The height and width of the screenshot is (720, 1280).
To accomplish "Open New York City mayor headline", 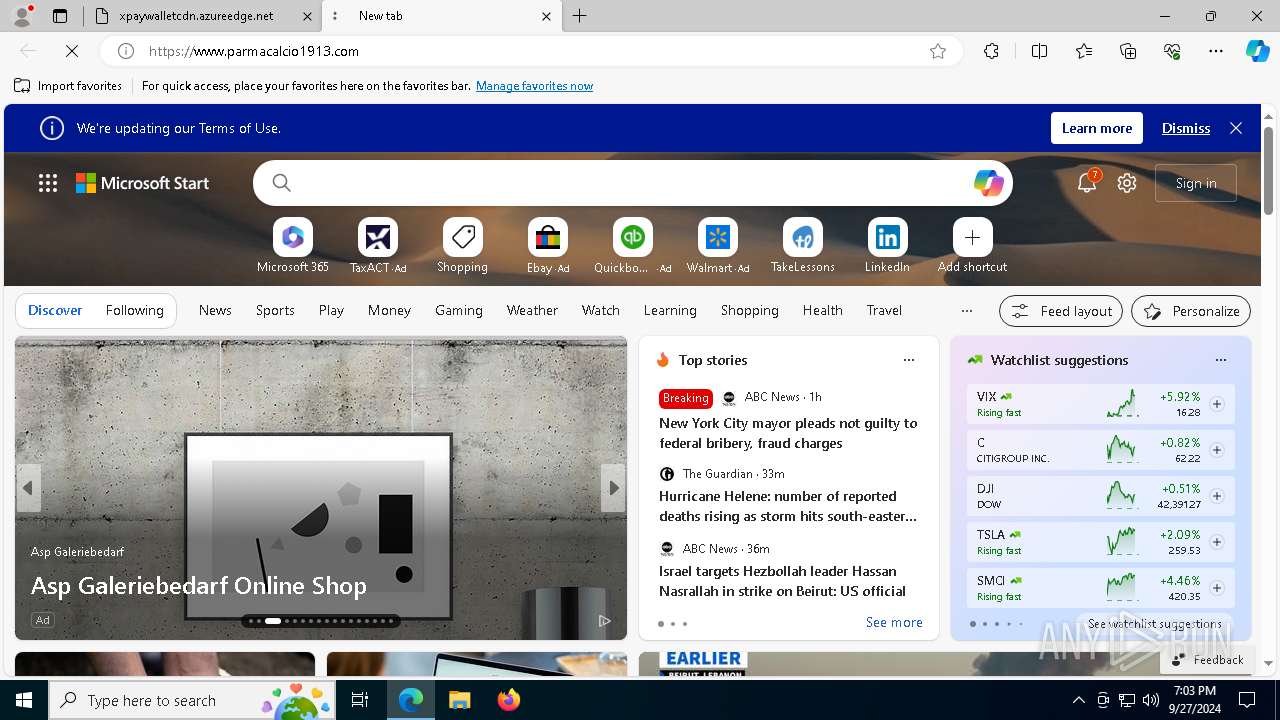I will [788, 433].
